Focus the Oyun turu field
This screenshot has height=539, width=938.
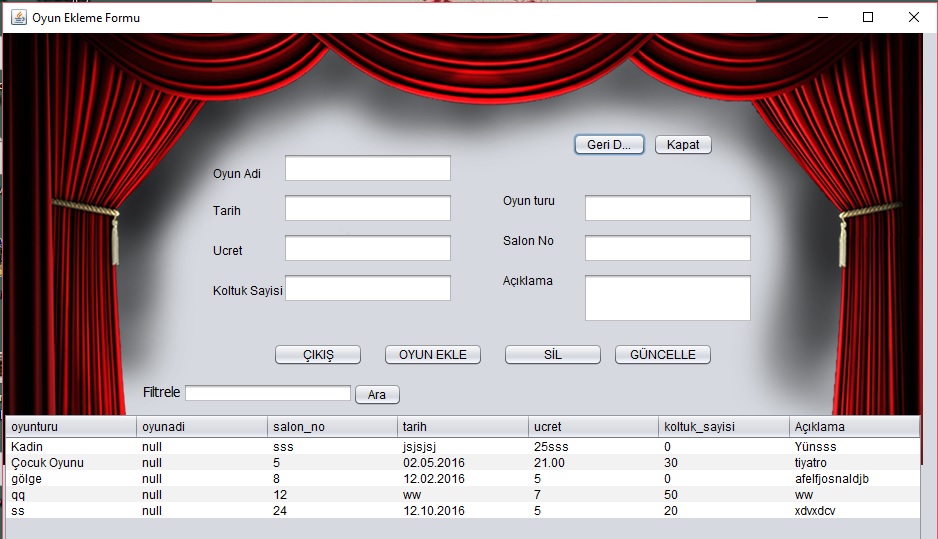pos(667,208)
